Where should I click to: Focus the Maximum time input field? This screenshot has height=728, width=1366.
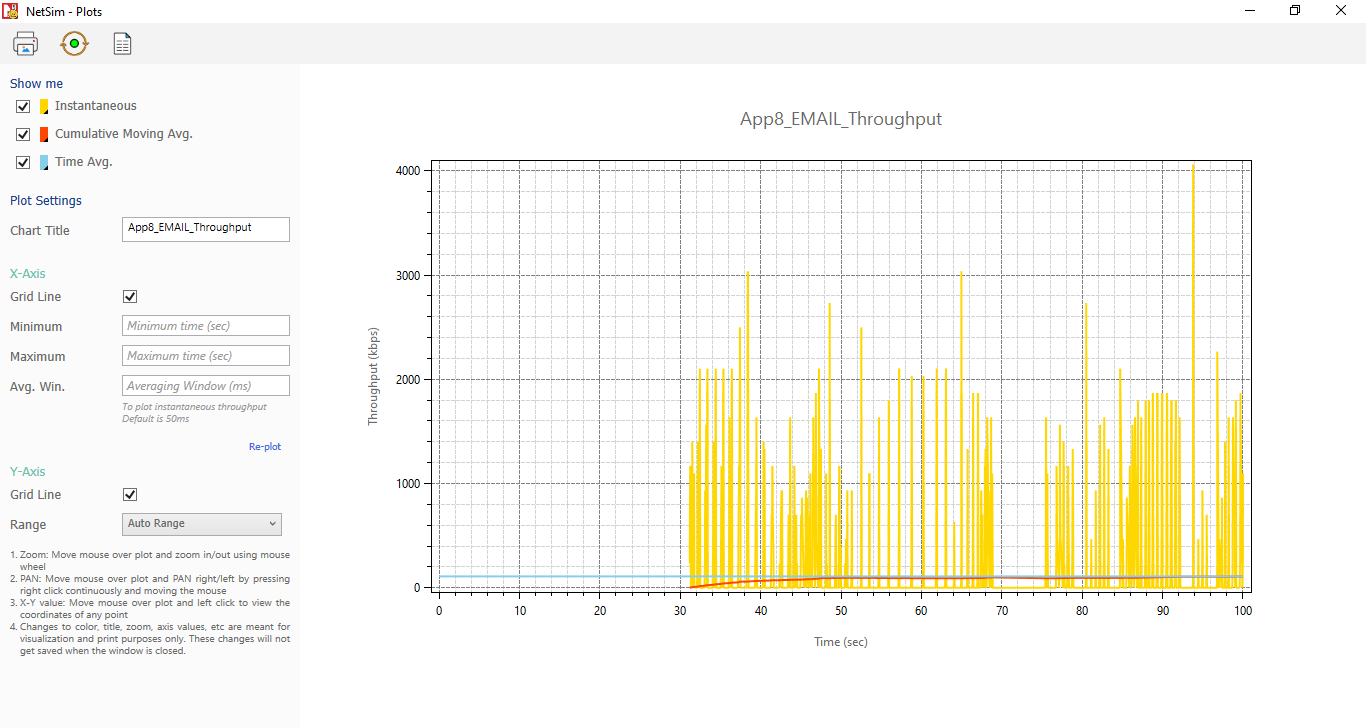205,356
